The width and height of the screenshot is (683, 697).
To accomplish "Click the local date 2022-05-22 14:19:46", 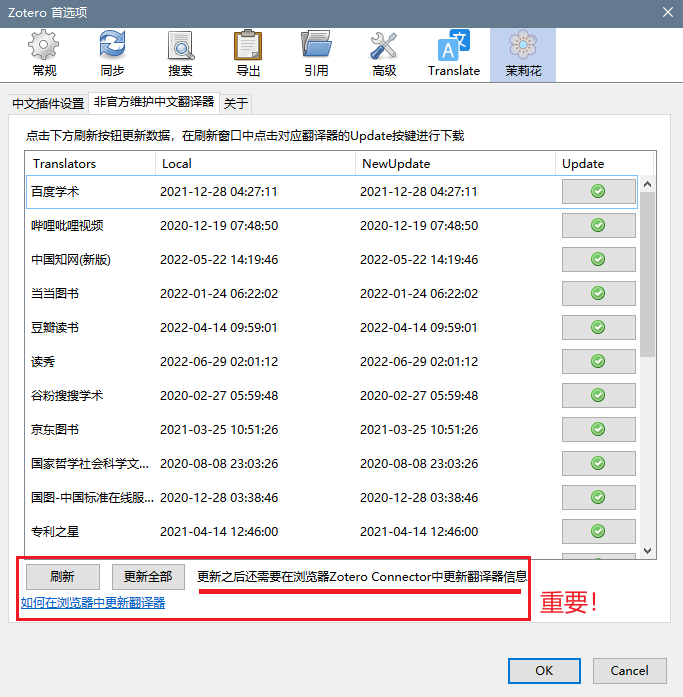I will [x=219, y=260].
